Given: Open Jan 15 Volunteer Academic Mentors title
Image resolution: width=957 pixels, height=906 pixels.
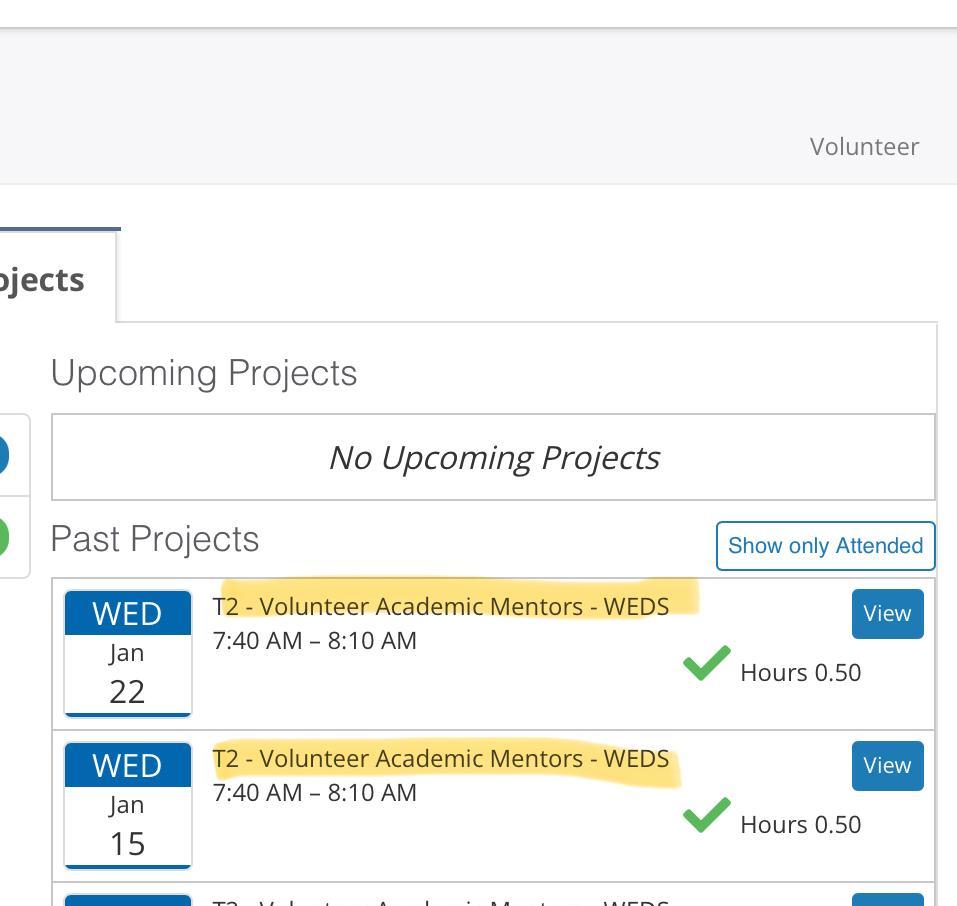Looking at the screenshot, I should click(441, 758).
